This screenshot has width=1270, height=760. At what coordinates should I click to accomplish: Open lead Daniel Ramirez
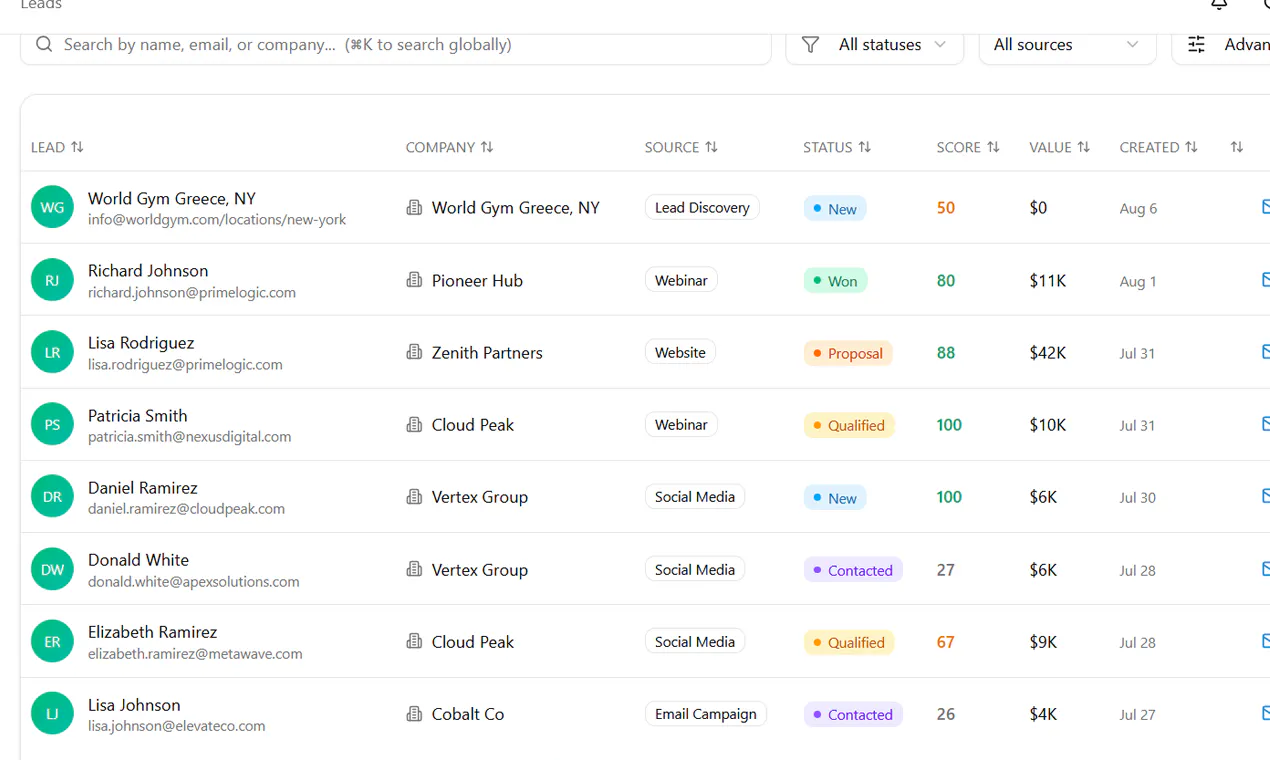coord(143,487)
